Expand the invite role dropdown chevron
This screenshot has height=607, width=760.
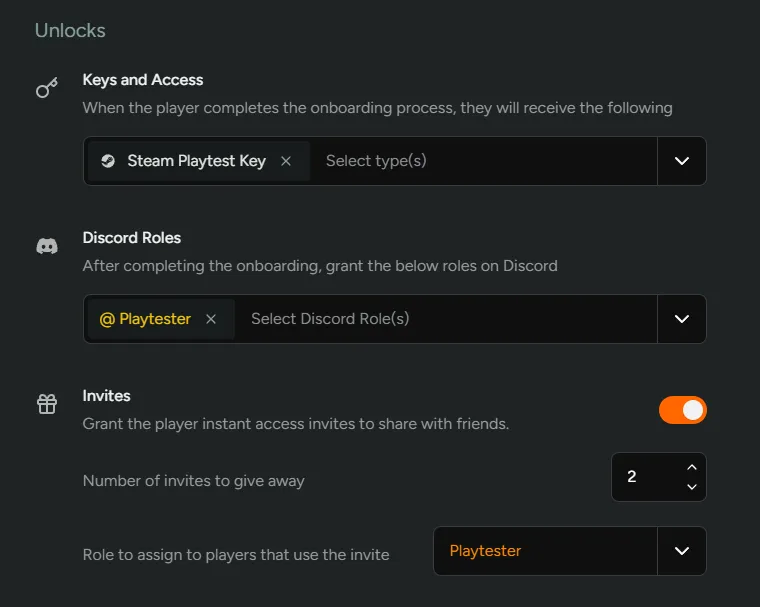coord(682,551)
